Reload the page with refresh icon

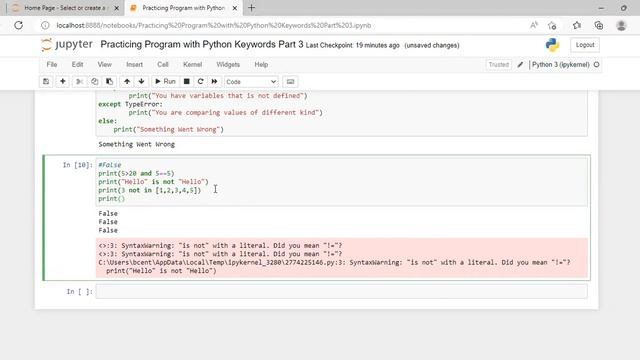coord(18,25)
